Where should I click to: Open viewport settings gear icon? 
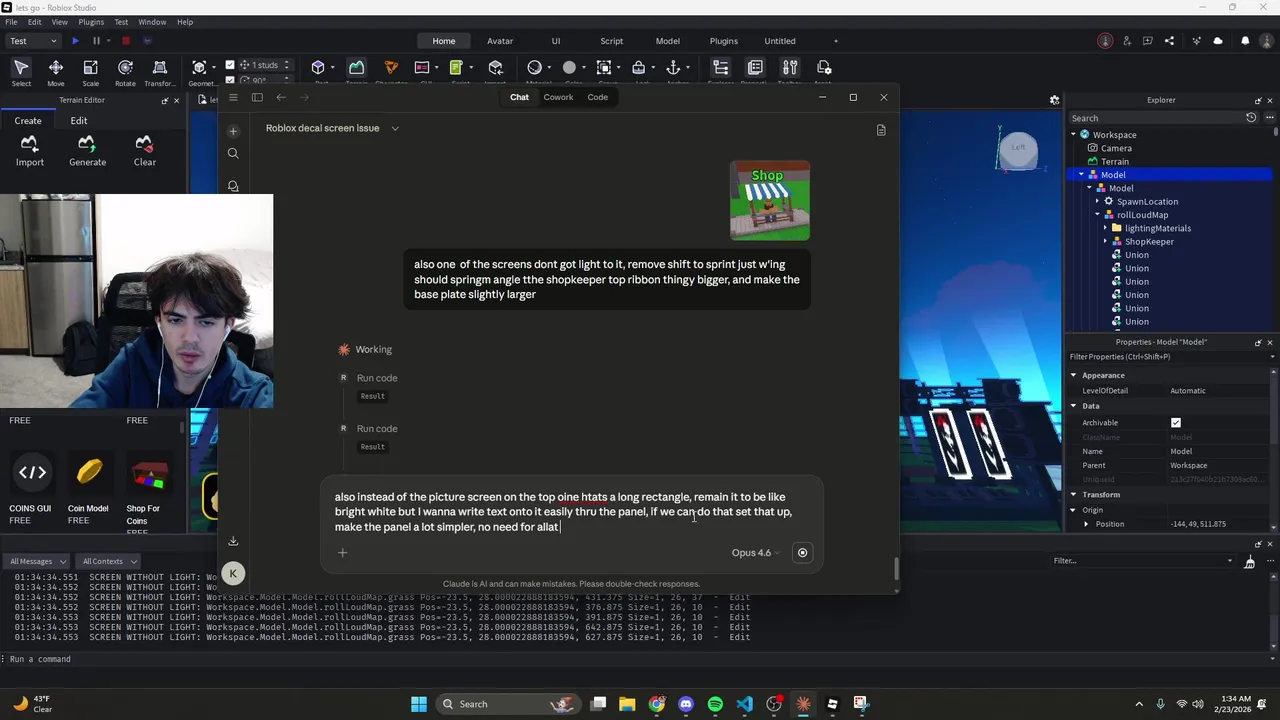1054,100
